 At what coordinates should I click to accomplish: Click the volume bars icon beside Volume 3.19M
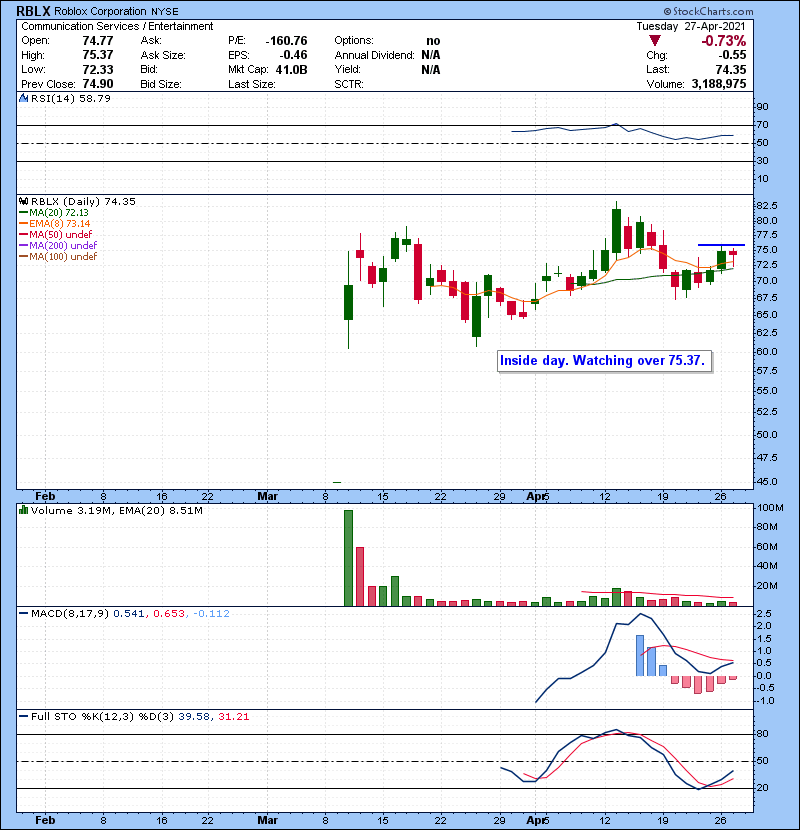coord(23,510)
